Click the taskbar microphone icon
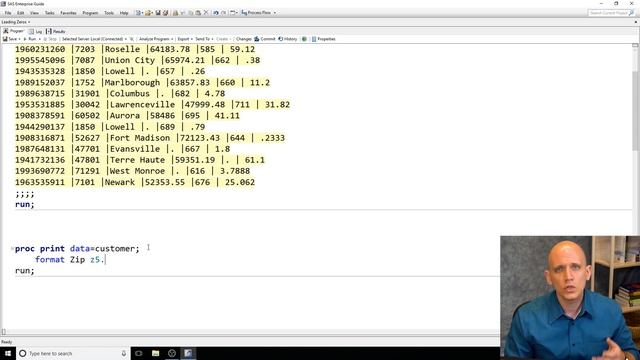The image size is (640, 360). click(124, 353)
